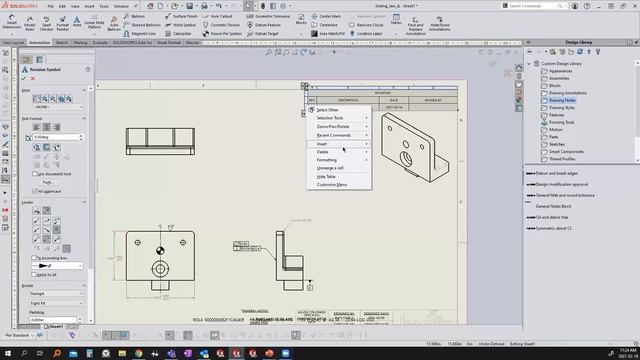Open the Tight Fit size dropdown
The width and height of the screenshot is (640, 360).
pos(56,303)
